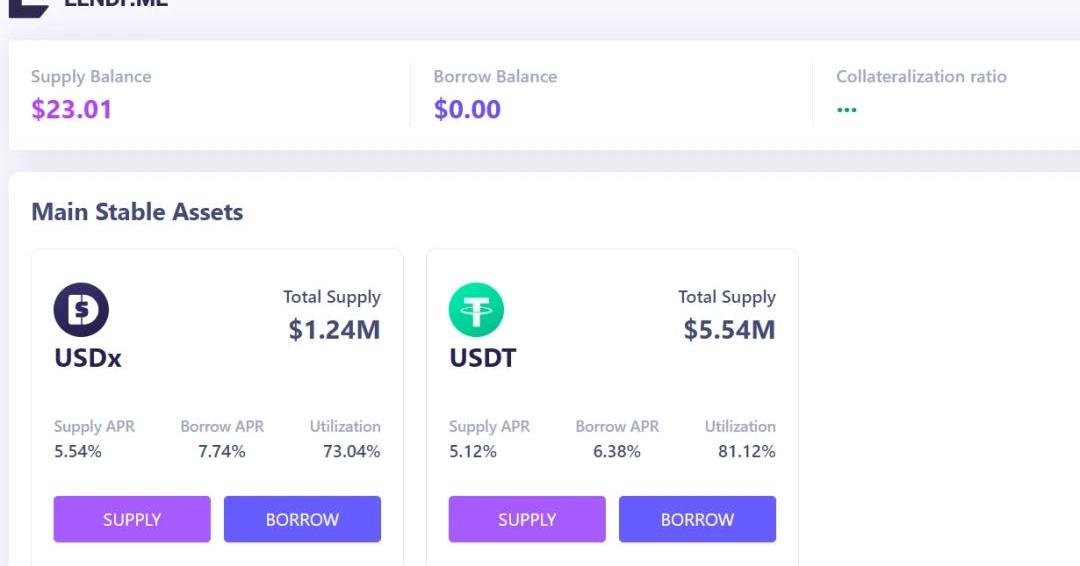The width and height of the screenshot is (1080, 566).
Task: Select the USDT asset name label
Action: coord(483,358)
